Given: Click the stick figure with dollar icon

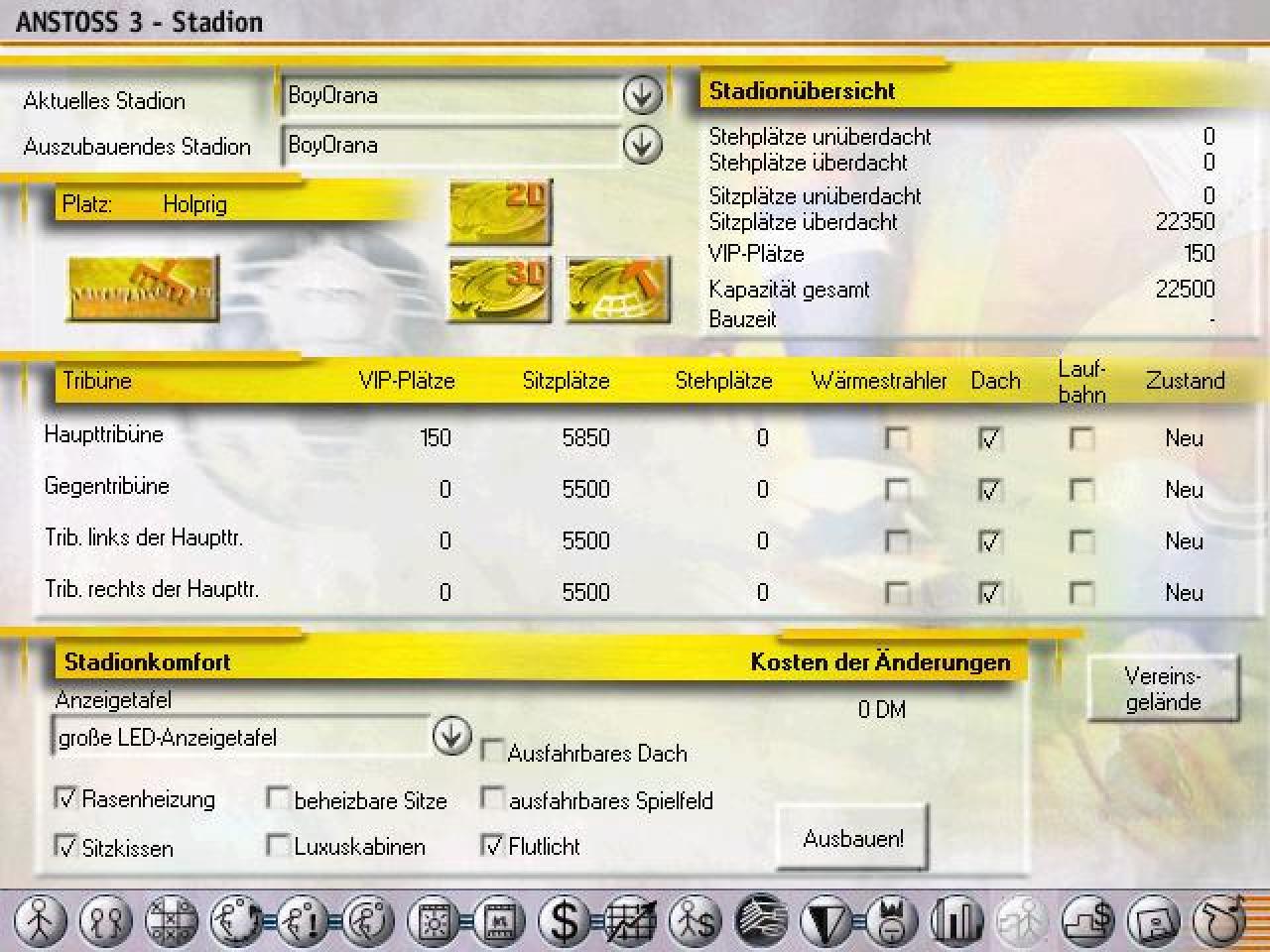Looking at the screenshot, I should [x=696, y=921].
